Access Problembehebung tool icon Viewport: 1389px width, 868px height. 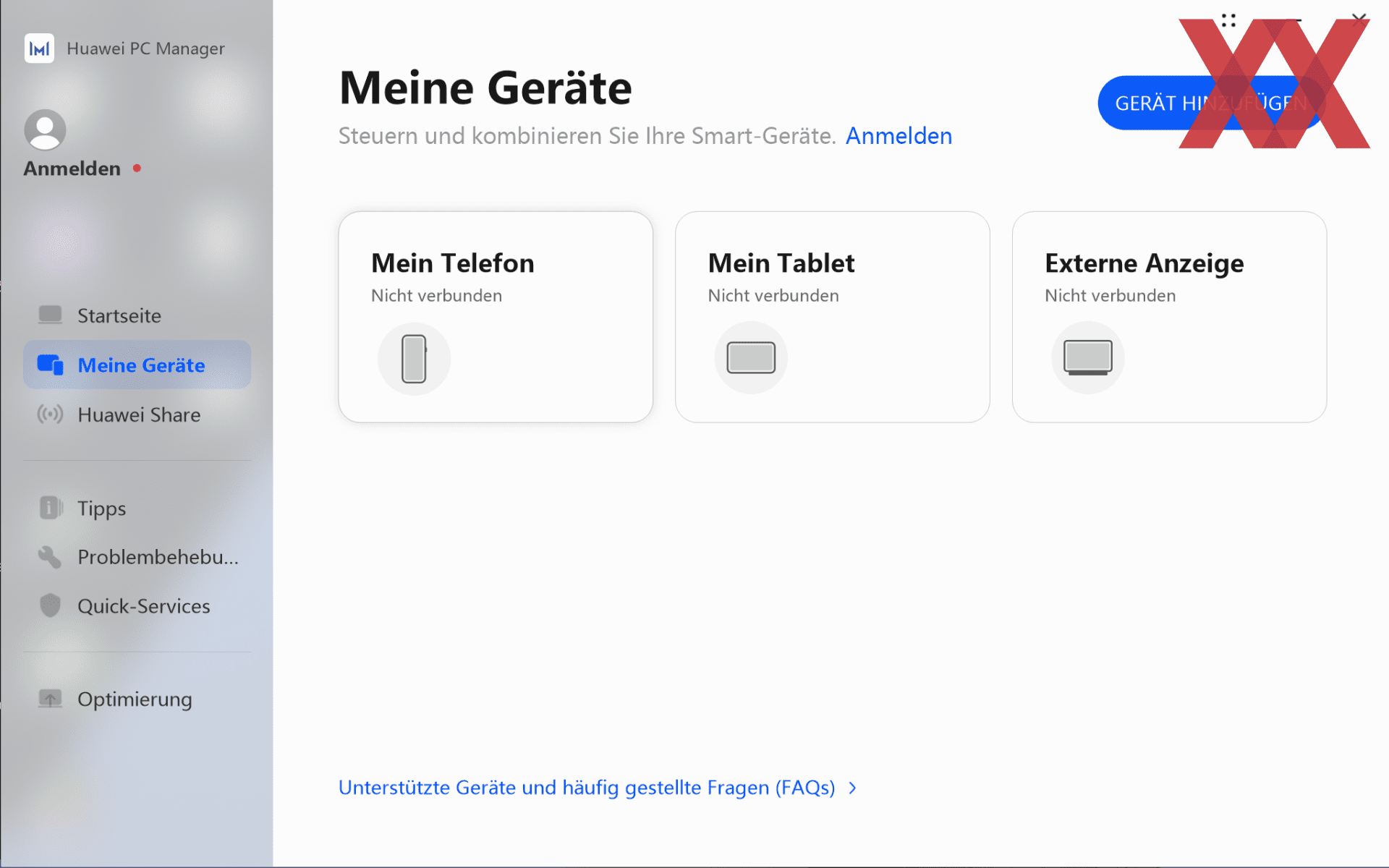click(51, 555)
